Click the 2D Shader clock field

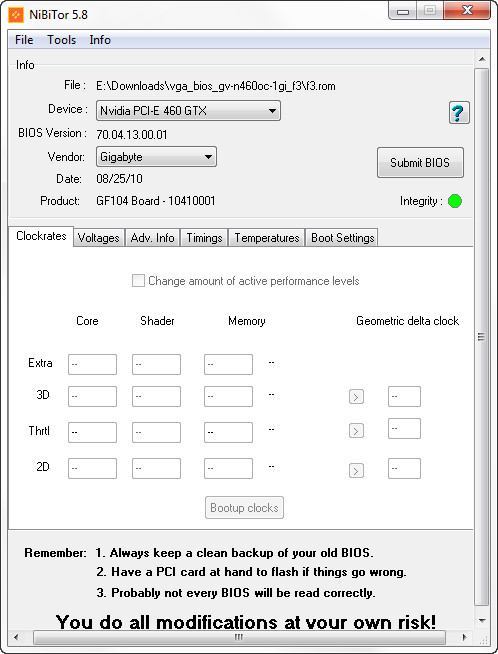156,468
